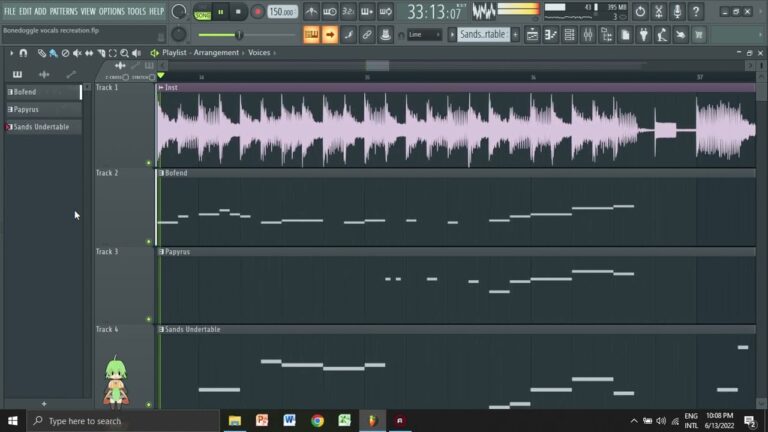This screenshot has height=432, width=768.
Task: Expand the pattern selector left arrow
Action: point(452,35)
